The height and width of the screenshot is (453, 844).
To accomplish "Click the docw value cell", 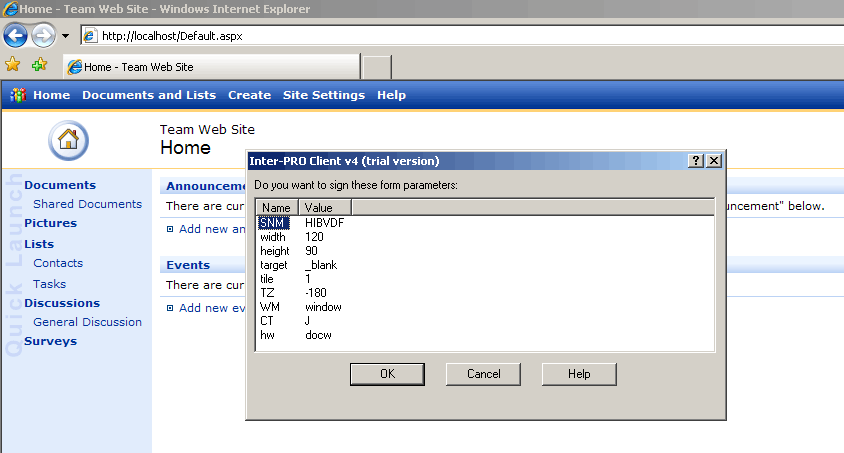I will pos(318,335).
